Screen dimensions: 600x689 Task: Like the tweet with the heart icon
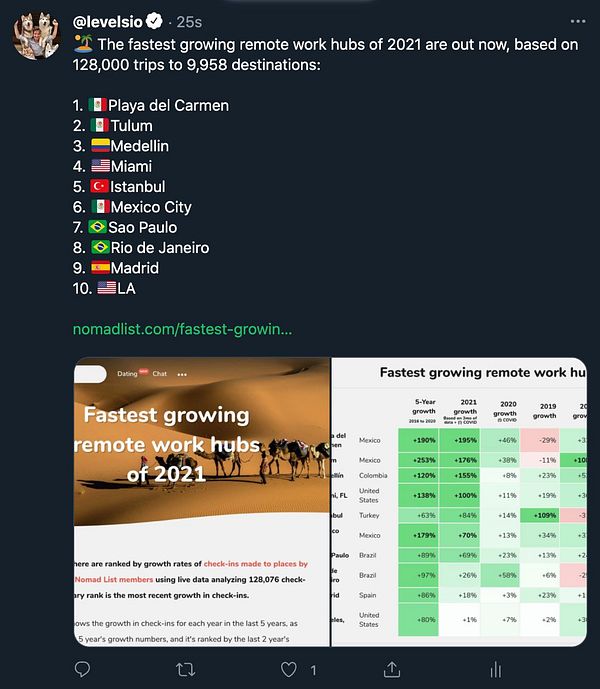(x=290, y=669)
